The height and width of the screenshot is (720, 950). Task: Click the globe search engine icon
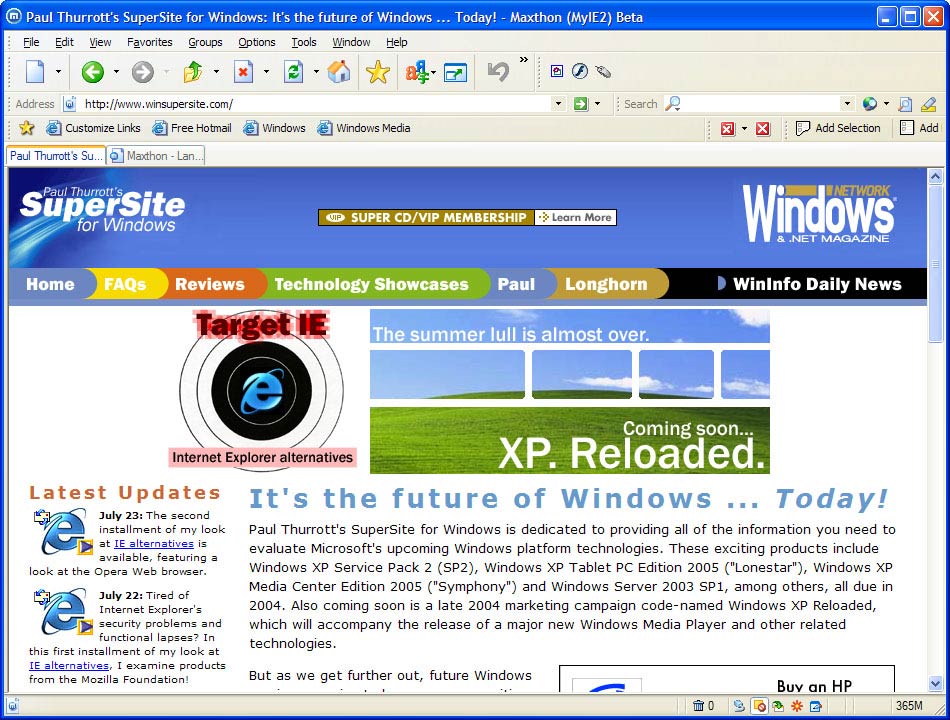pyautogui.click(x=869, y=104)
